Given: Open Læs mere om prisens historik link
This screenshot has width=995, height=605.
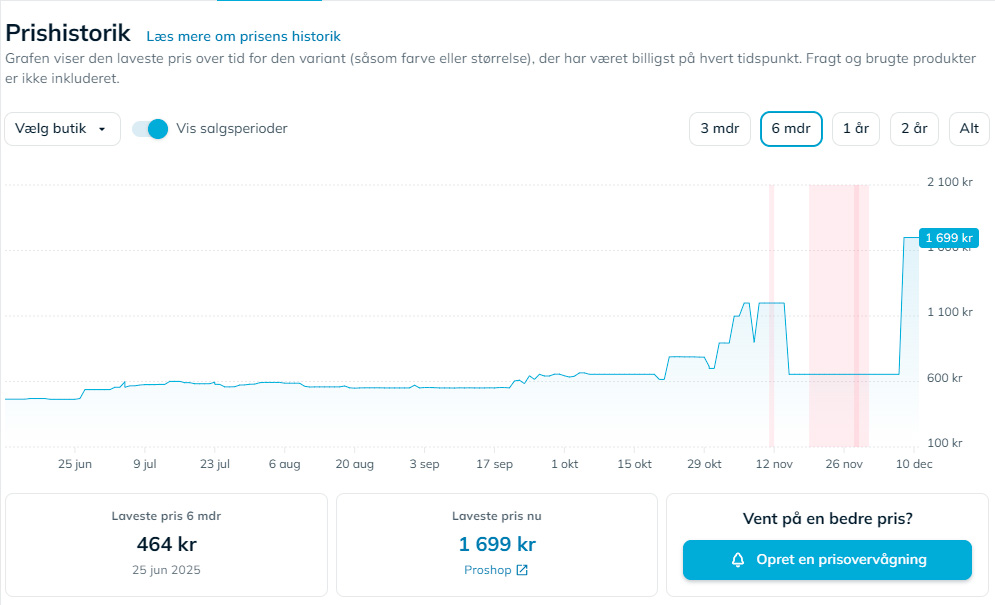Looking at the screenshot, I should (x=243, y=36).
